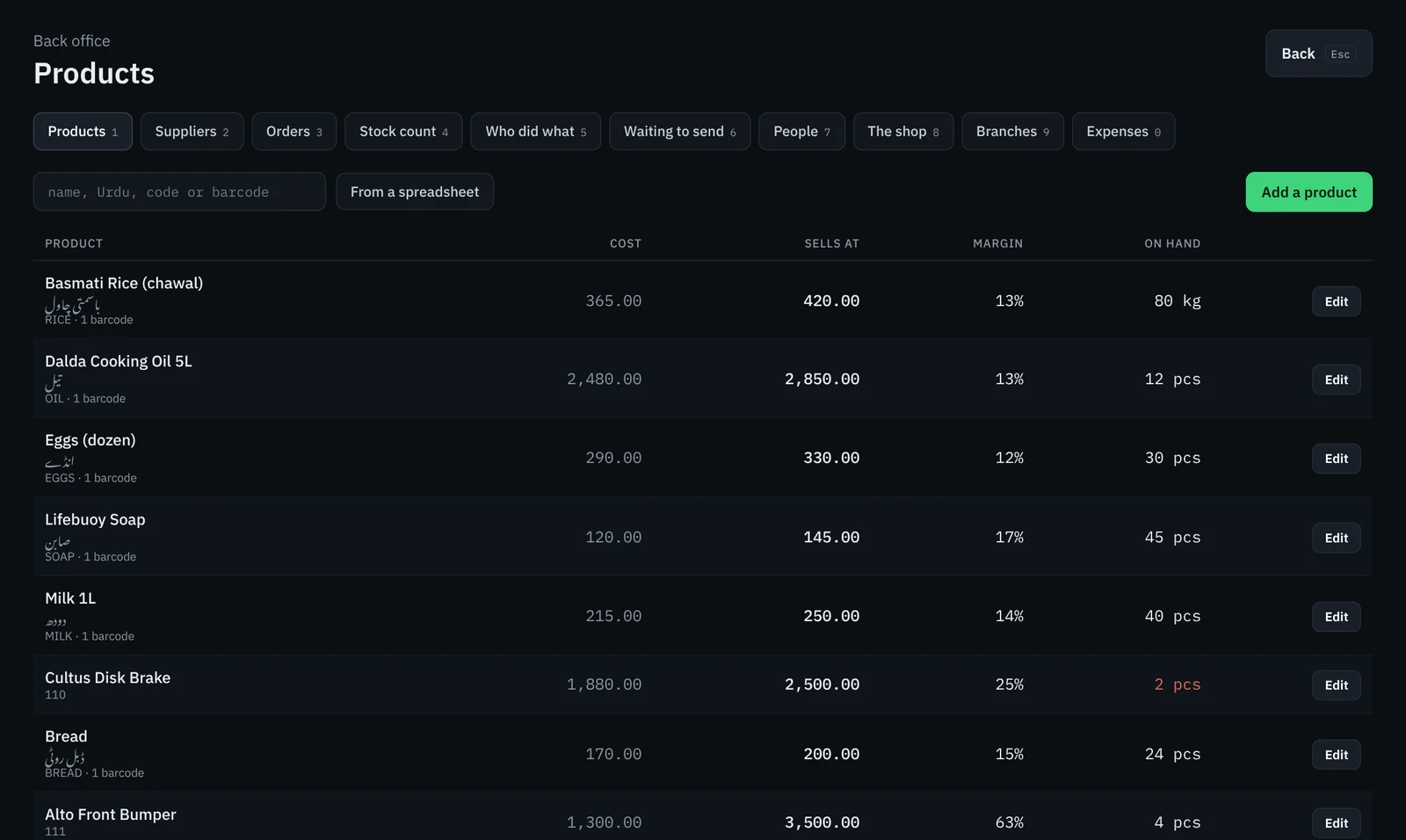Switch to the Expenses tab
1406x840 pixels.
coord(1123,131)
